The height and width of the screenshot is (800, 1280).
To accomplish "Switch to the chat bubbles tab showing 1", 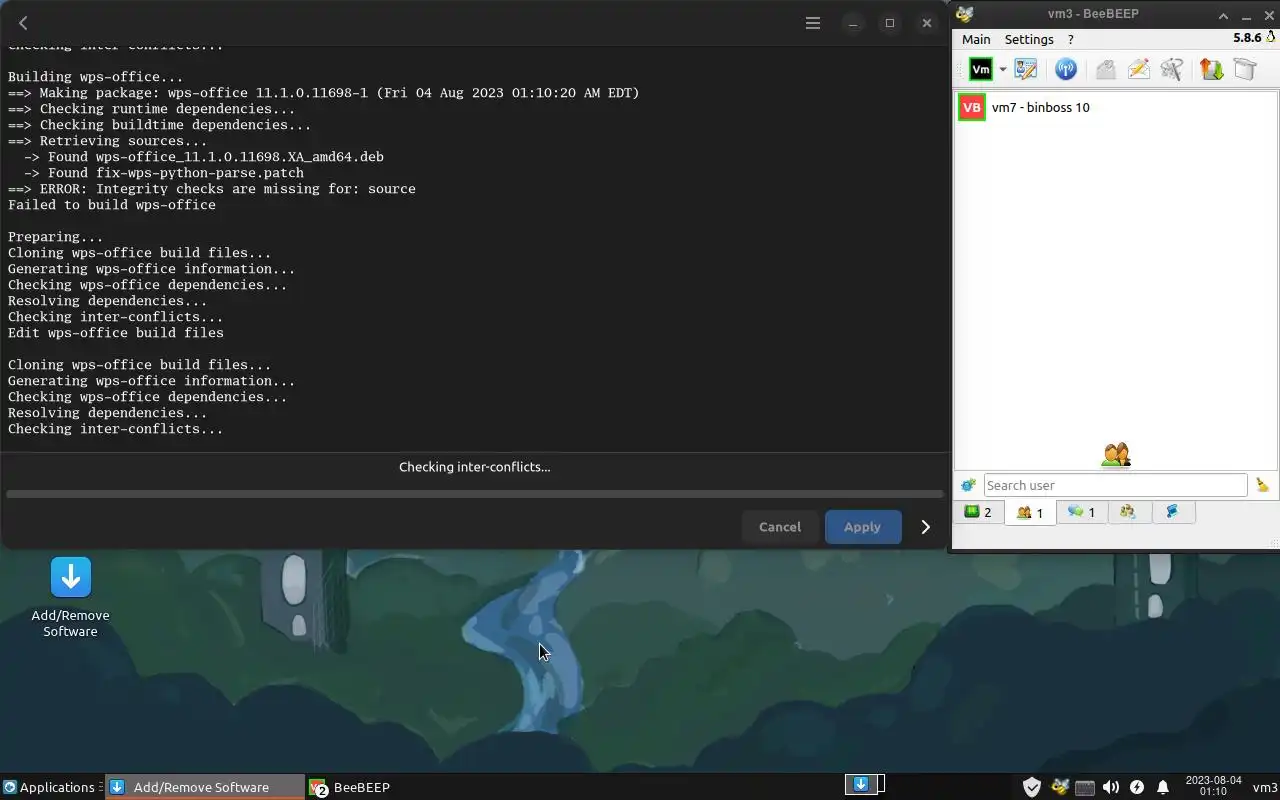I will point(1082,512).
